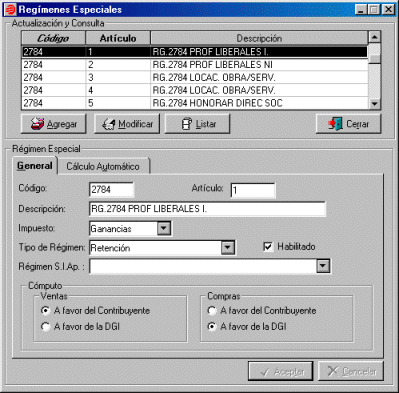Select row RG.2784 HONORAR DIREC SOC
This screenshot has width=399, height=393.
coord(195,103)
